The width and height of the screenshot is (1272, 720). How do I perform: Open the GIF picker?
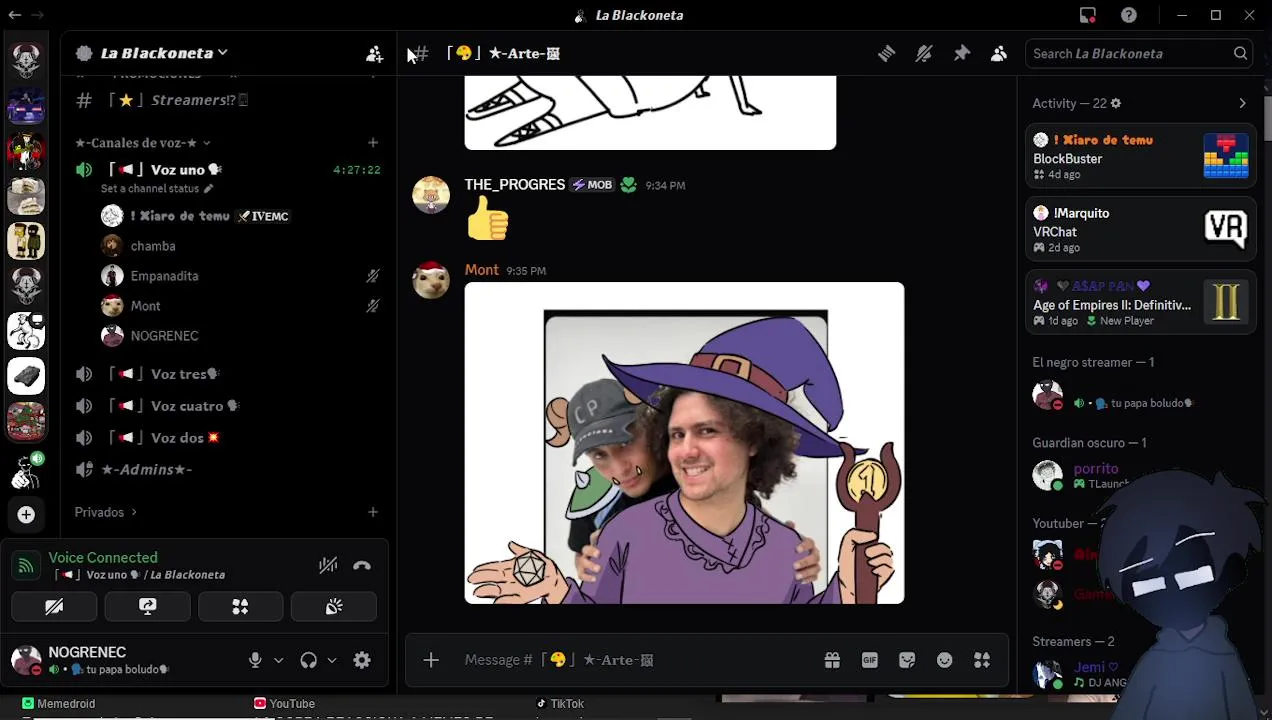[x=870, y=660]
